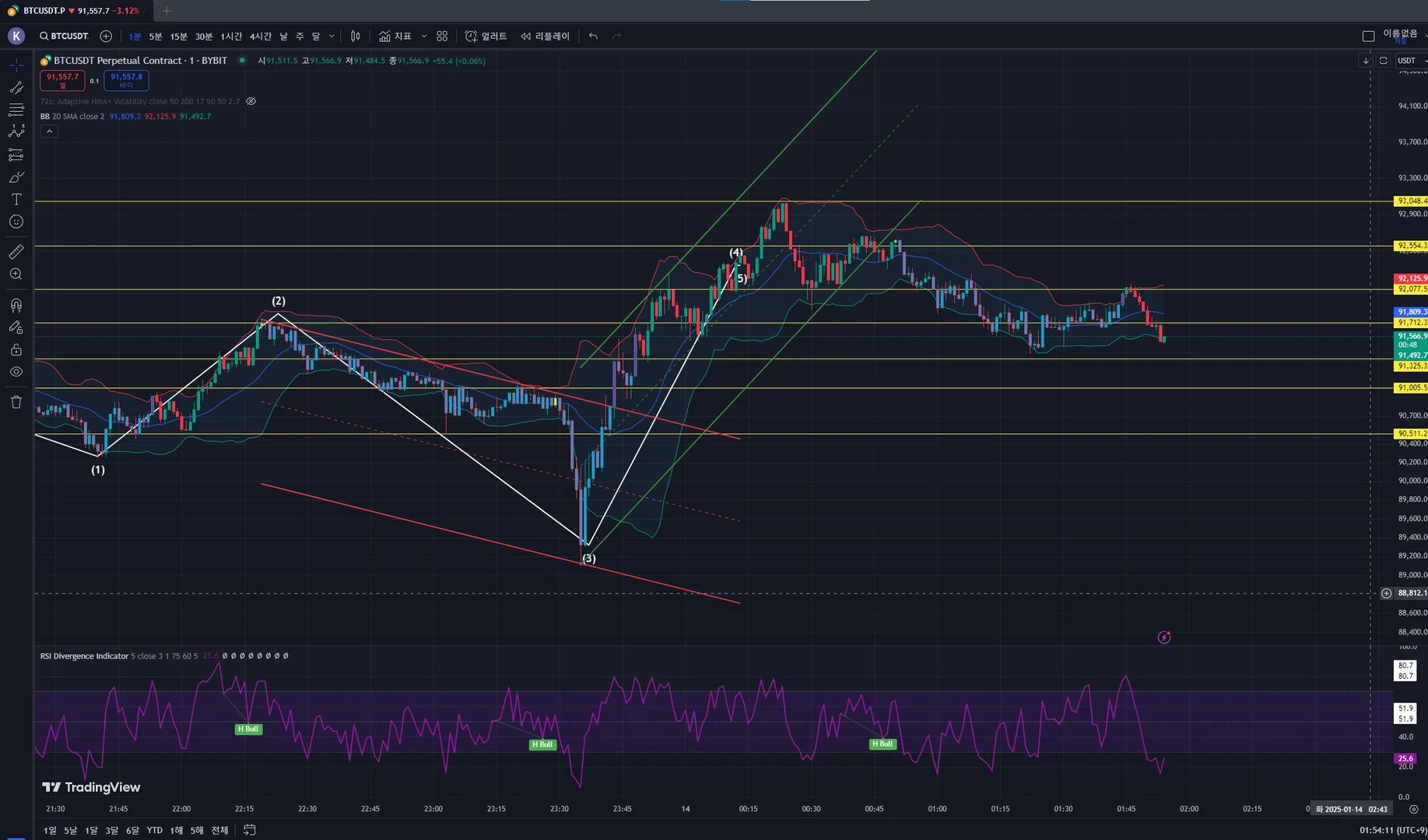Click the trash icon to remove drawings
Image resolution: width=1428 pixels, height=840 pixels.
pyautogui.click(x=16, y=402)
